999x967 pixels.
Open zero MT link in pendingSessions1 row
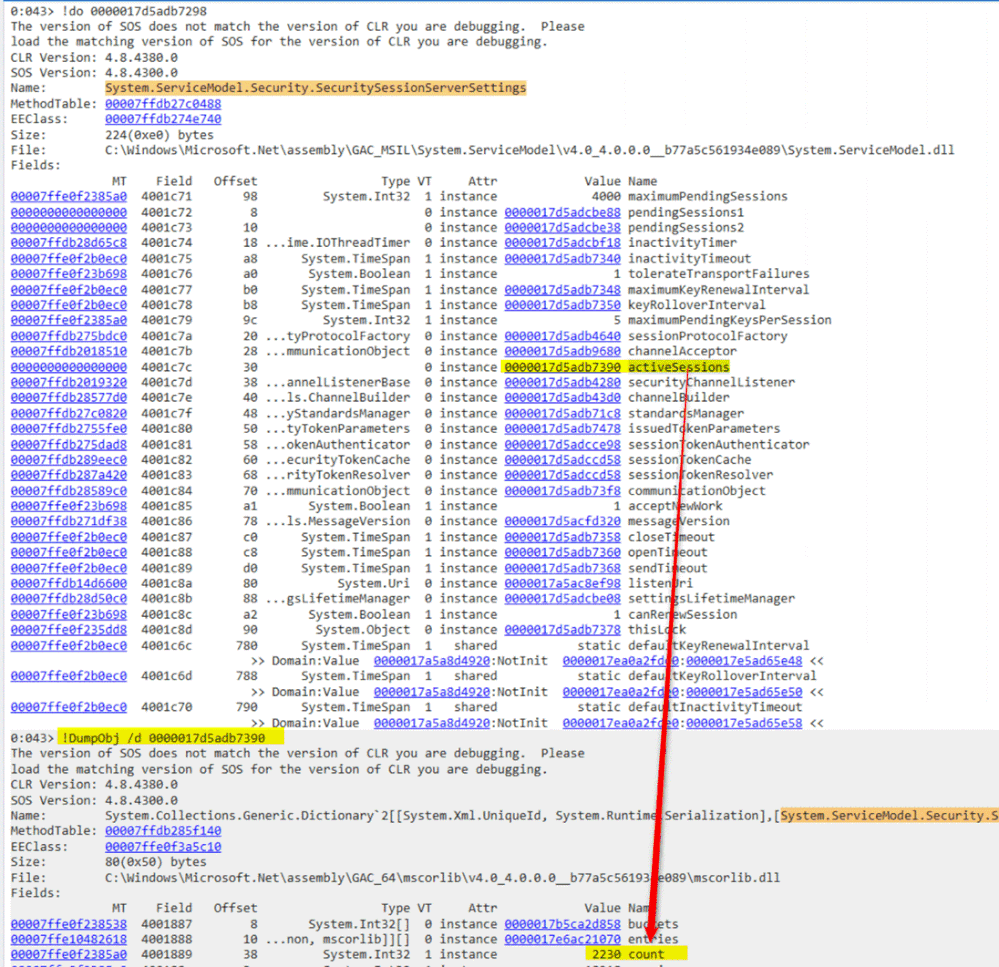68,212
